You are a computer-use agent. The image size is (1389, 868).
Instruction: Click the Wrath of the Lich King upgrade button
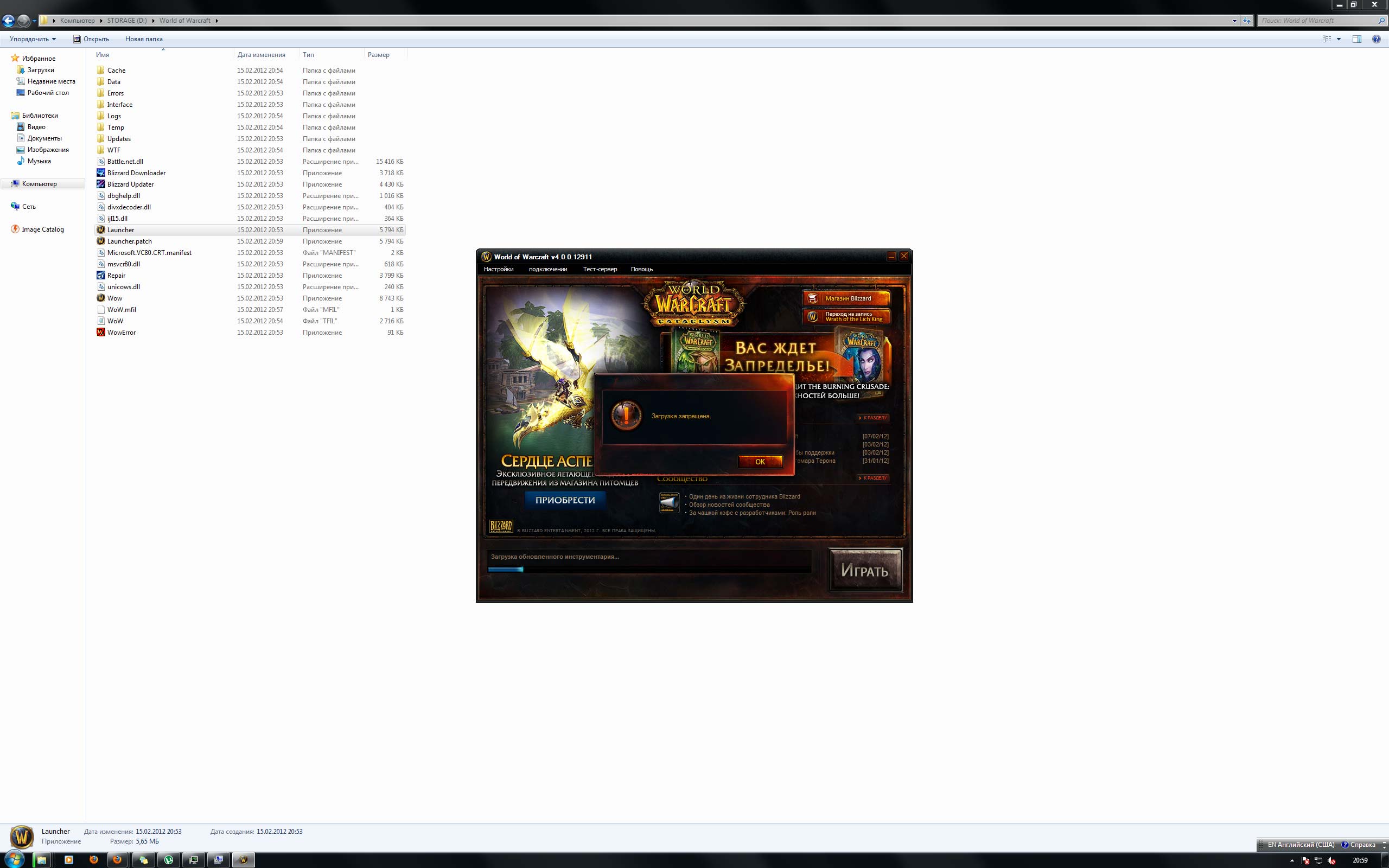click(x=846, y=316)
